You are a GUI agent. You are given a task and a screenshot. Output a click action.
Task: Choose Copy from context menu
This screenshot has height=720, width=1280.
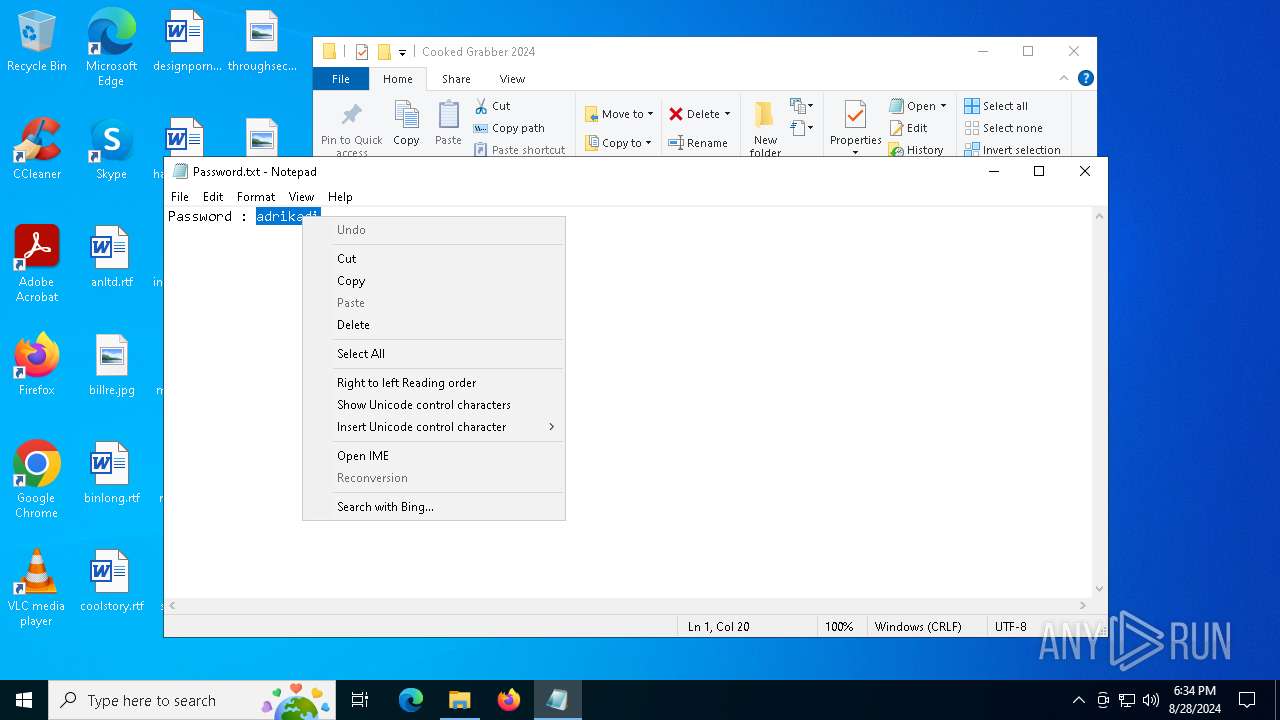point(434,281)
